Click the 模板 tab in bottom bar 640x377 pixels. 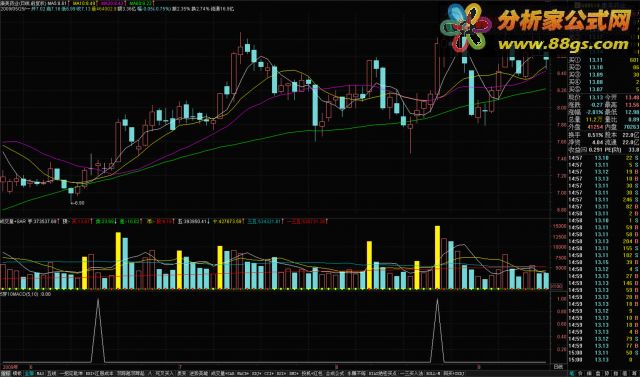(x=17, y=373)
